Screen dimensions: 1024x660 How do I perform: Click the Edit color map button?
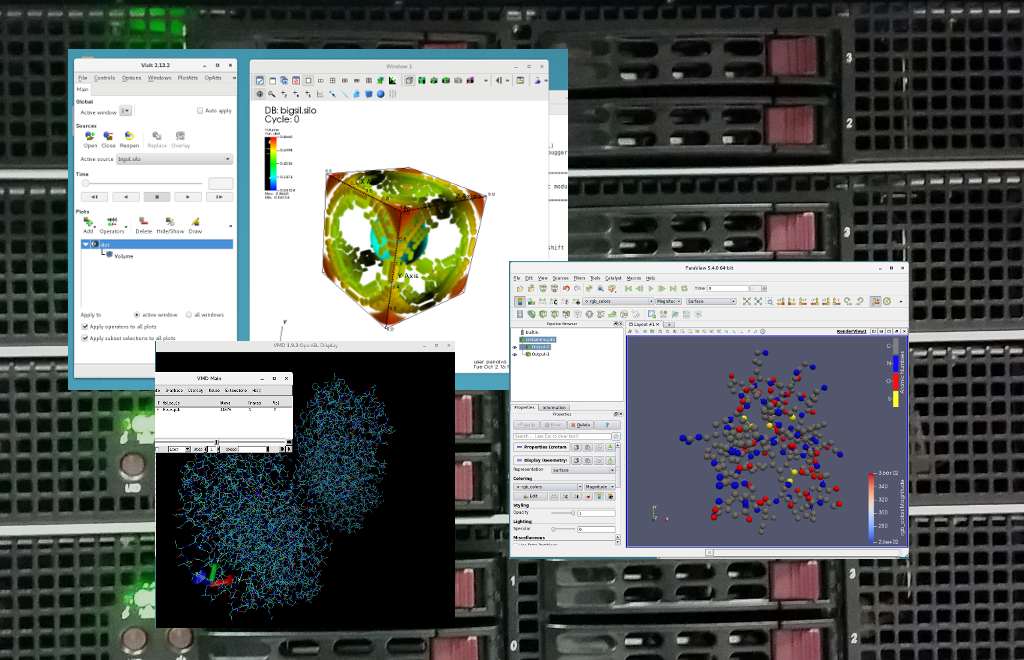click(x=531, y=496)
